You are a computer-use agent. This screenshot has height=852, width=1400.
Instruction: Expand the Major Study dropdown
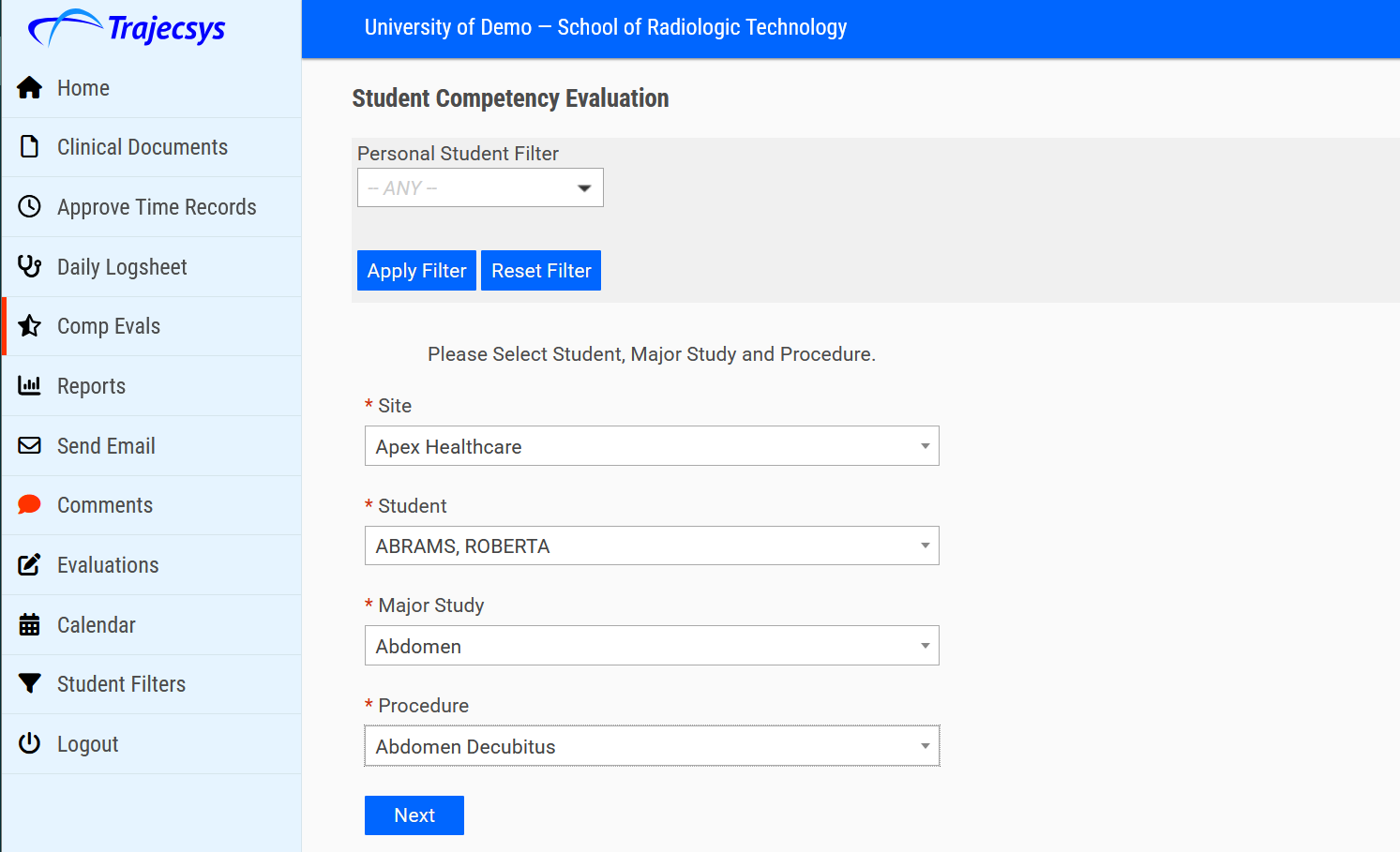(x=651, y=646)
